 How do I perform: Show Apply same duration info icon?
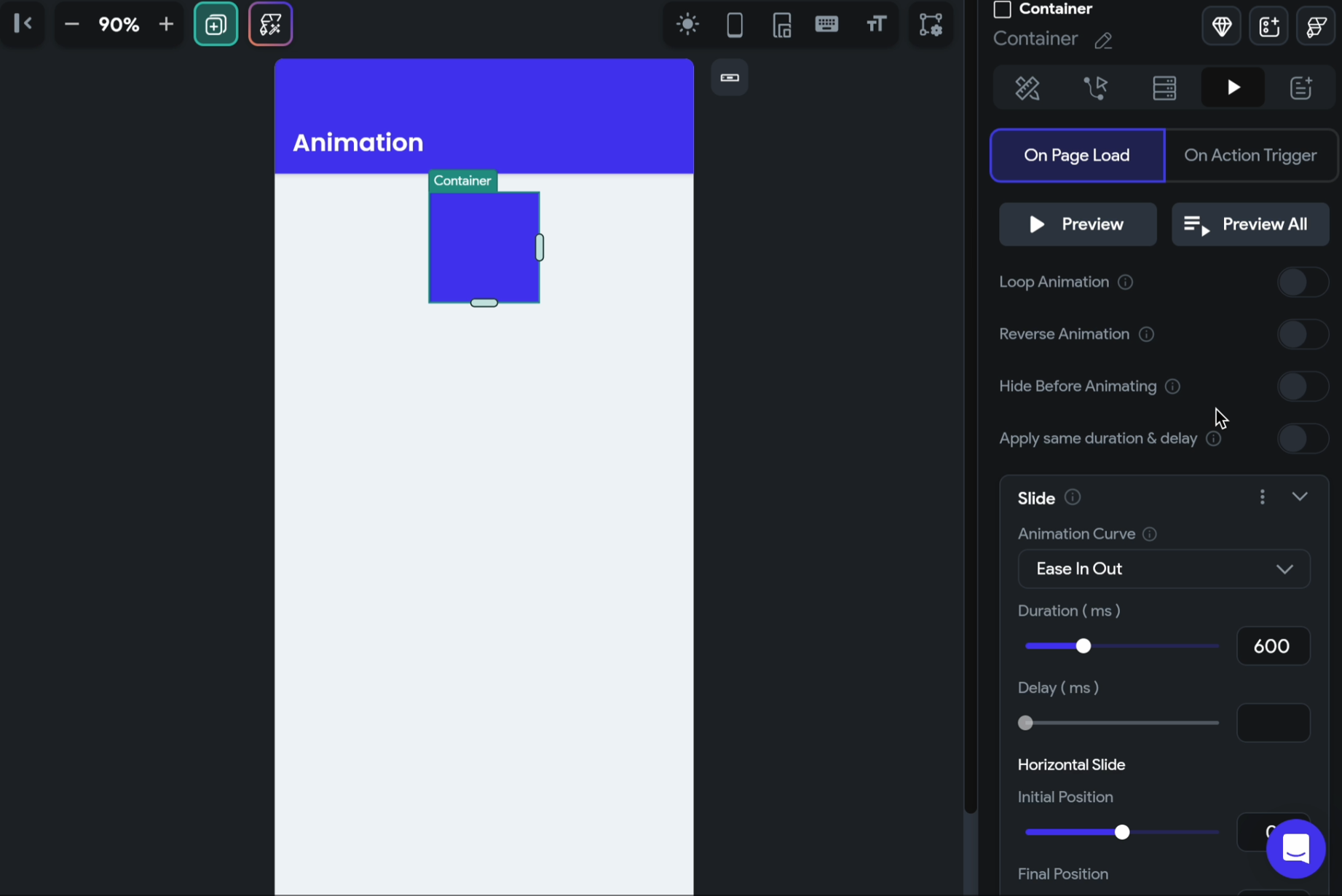click(x=1213, y=439)
